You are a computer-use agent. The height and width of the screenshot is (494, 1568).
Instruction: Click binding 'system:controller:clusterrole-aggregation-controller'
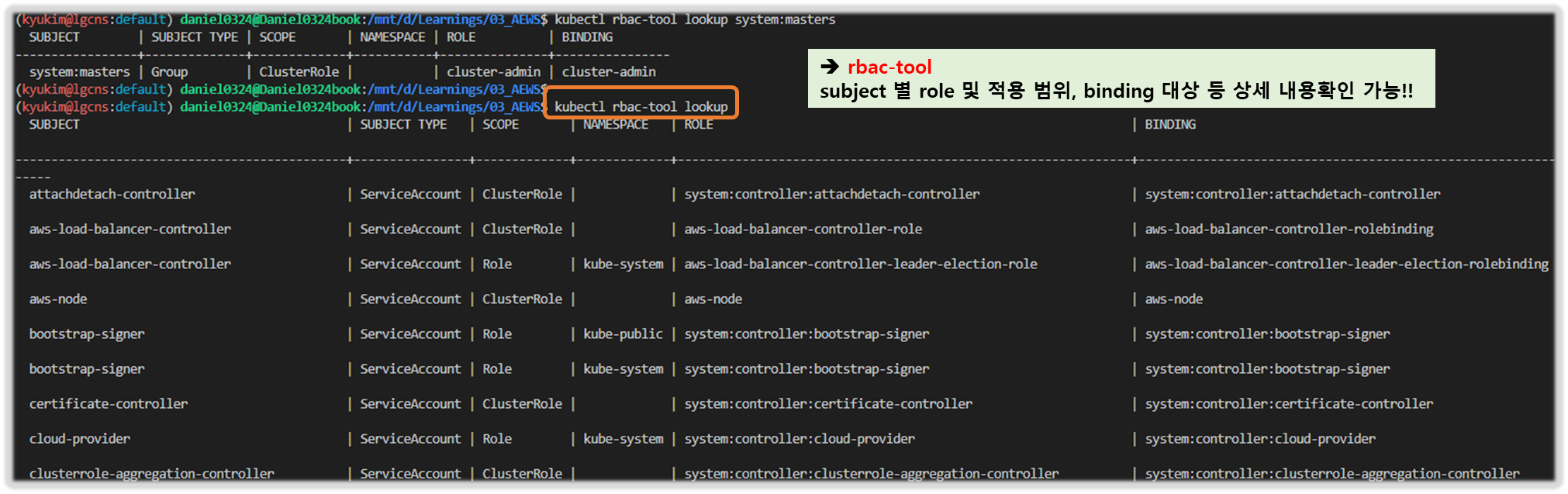pos(1333,473)
